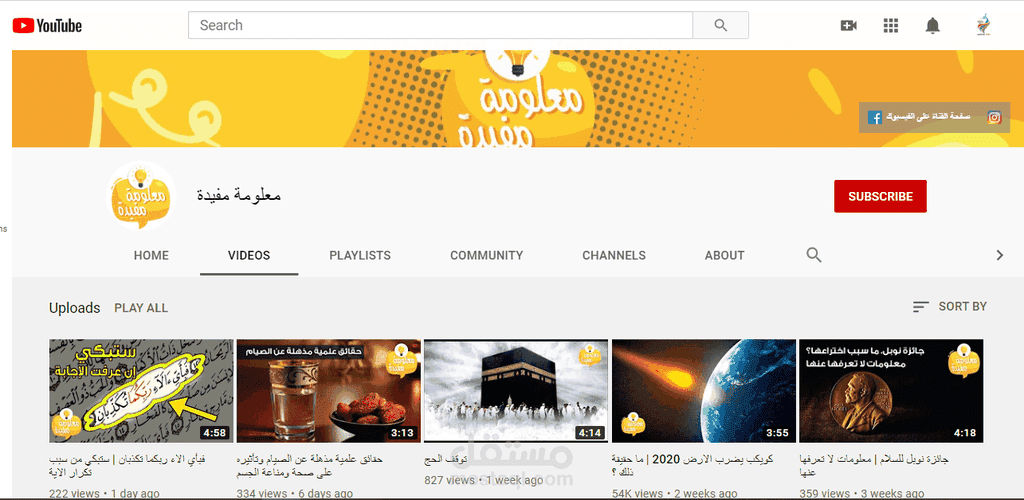The height and width of the screenshot is (500, 1024).
Task: Open video title توقف الحج
Action: point(445,460)
